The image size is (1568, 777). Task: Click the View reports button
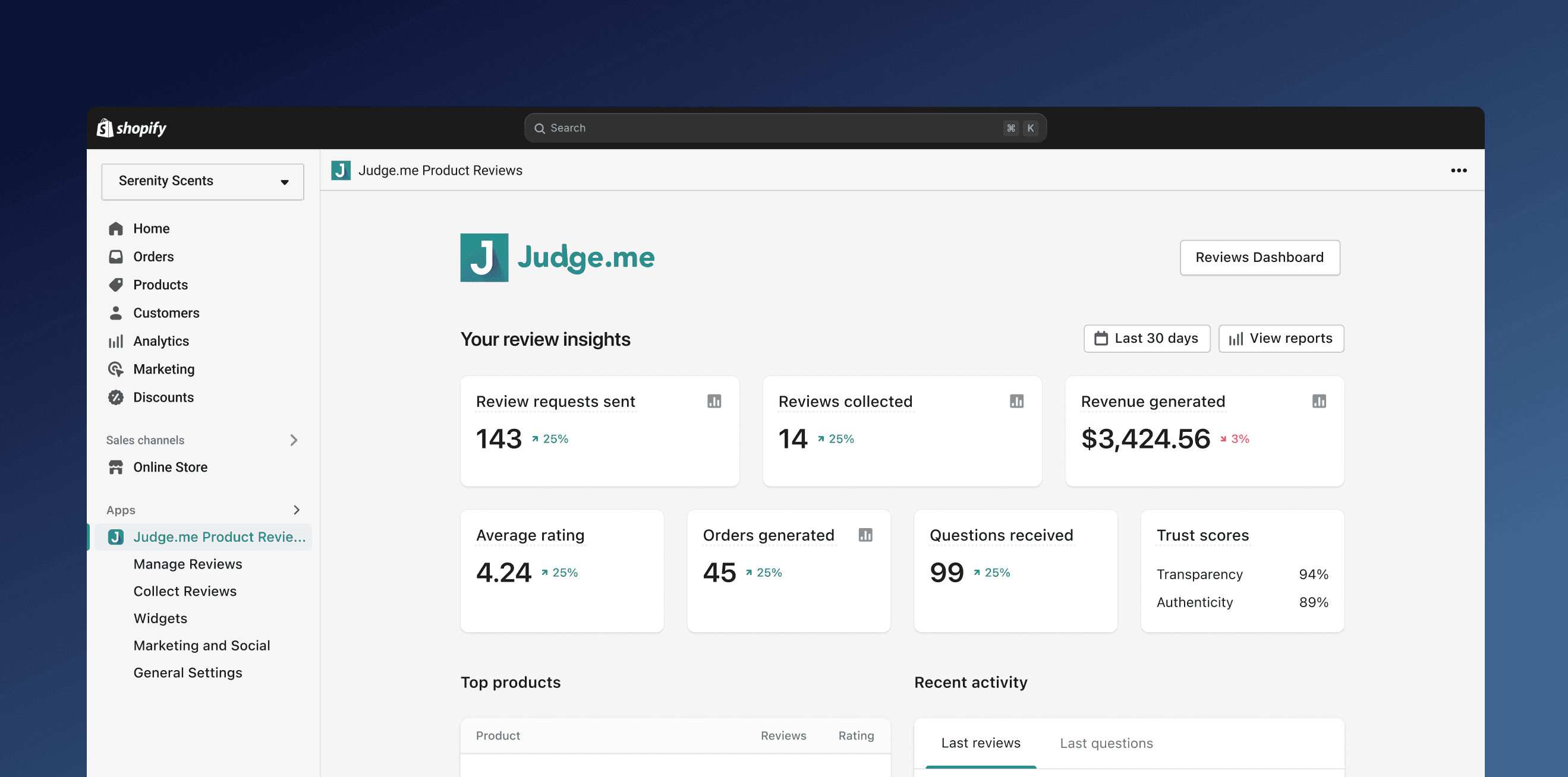pyautogui.click(x=1281, y=338)
